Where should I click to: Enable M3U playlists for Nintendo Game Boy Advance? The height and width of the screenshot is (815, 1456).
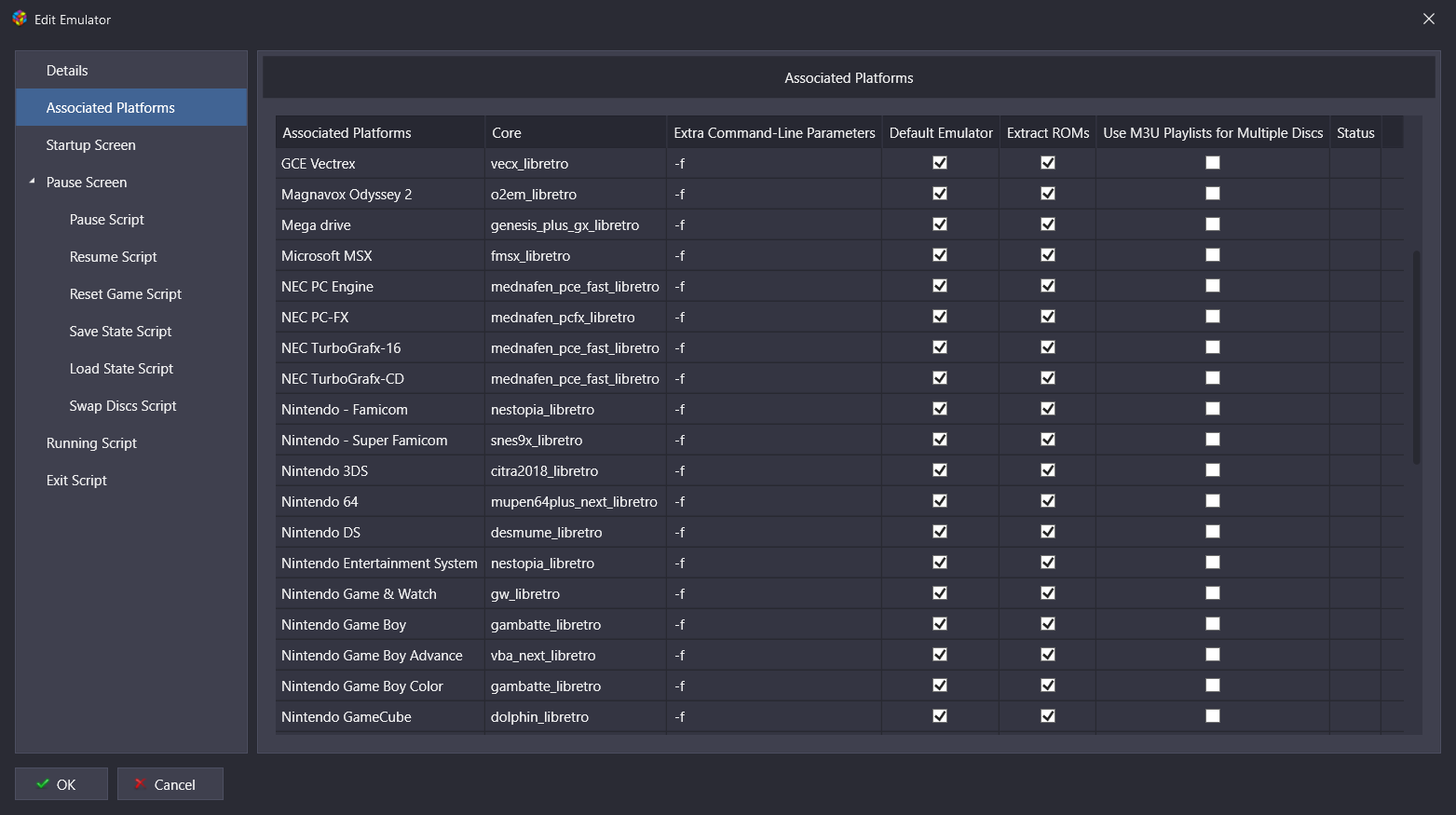(1213, 655)
